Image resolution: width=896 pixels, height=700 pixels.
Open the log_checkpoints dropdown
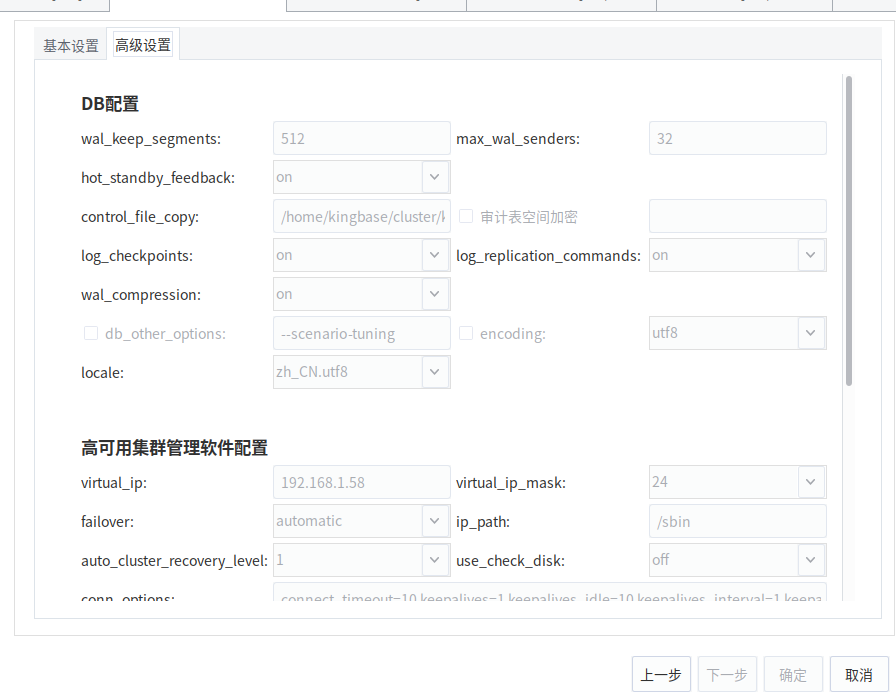pyautogui.click(x=435, y=255)
